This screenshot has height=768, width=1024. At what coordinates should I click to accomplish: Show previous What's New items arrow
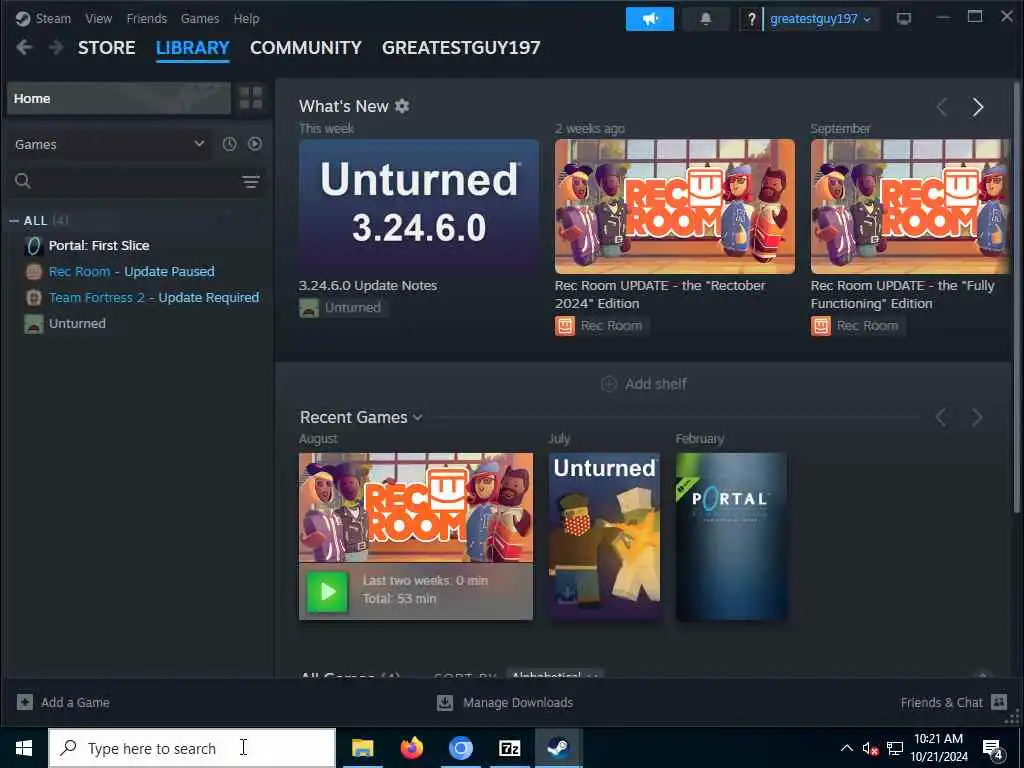[941, 107]
